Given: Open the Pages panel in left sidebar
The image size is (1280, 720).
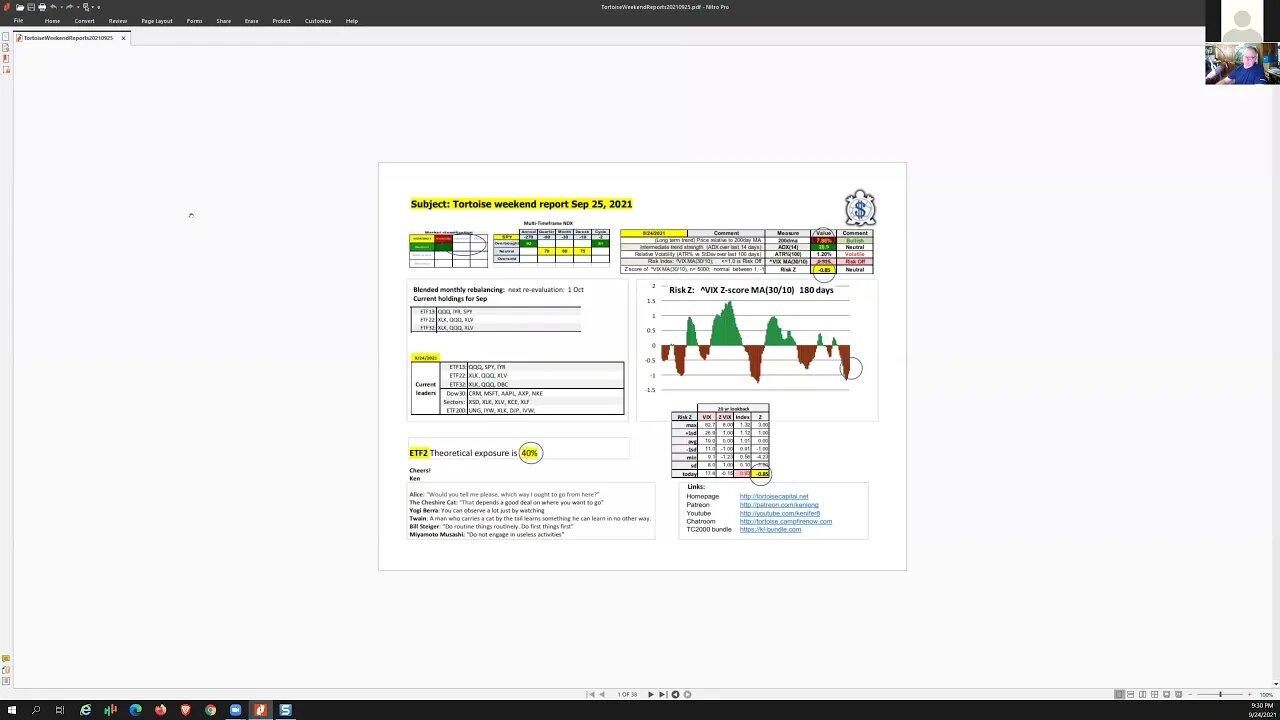Looking at the screenshot, I should (x=5, y=38).
